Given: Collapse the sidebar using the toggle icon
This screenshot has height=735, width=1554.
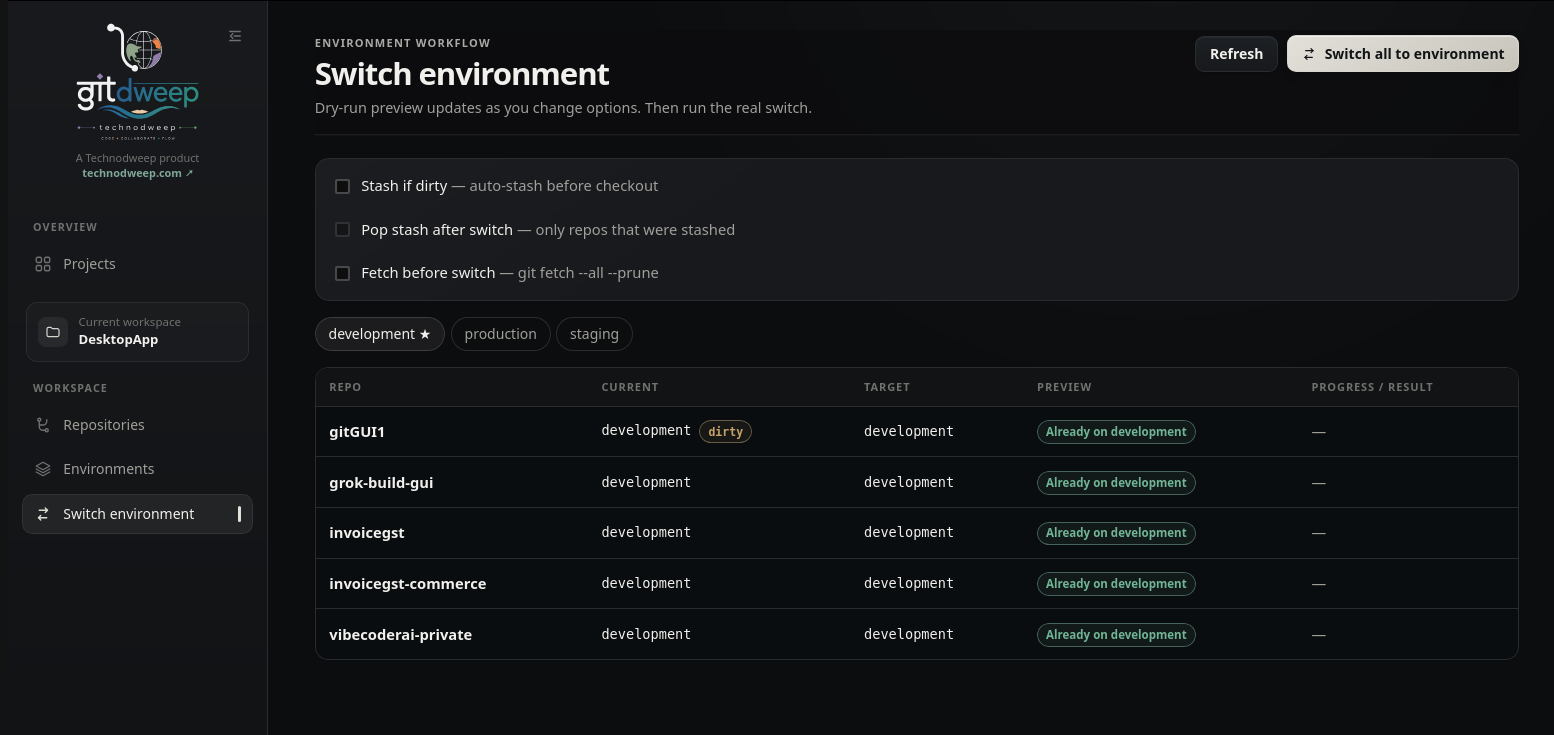Looking at the screenshot, I should [x=235, y=36].
